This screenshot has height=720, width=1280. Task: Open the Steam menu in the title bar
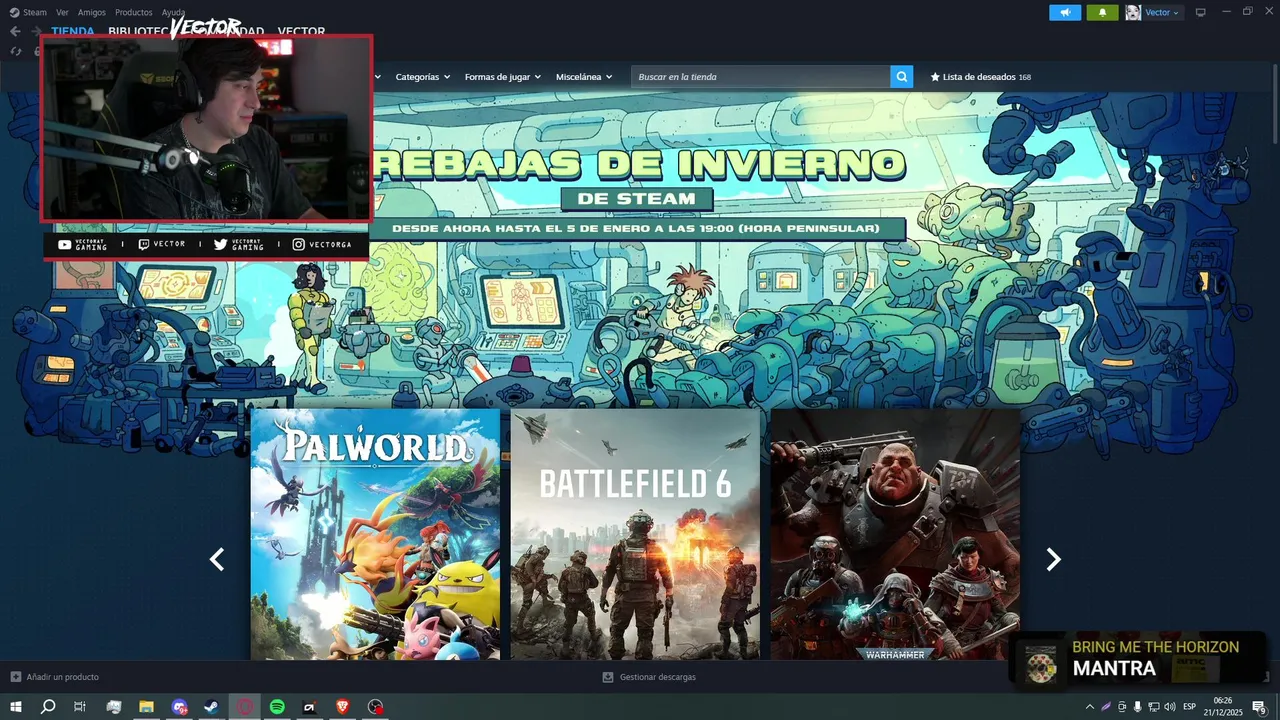tap(35, 12)
